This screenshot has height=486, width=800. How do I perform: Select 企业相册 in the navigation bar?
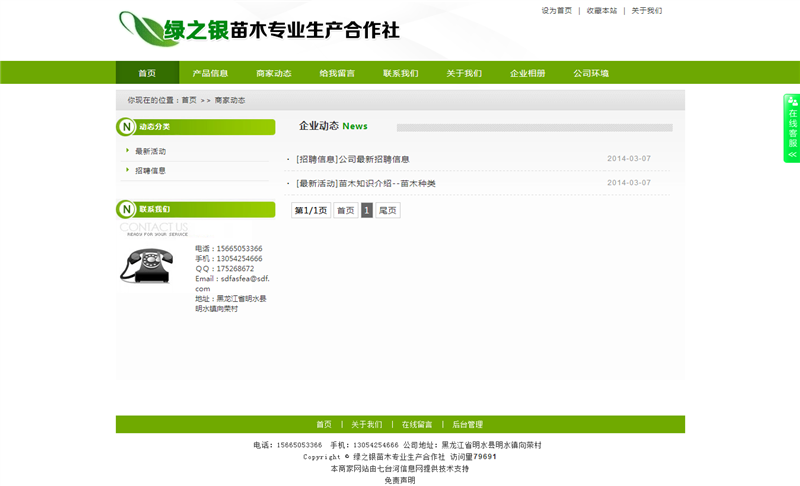click(527, 73)
